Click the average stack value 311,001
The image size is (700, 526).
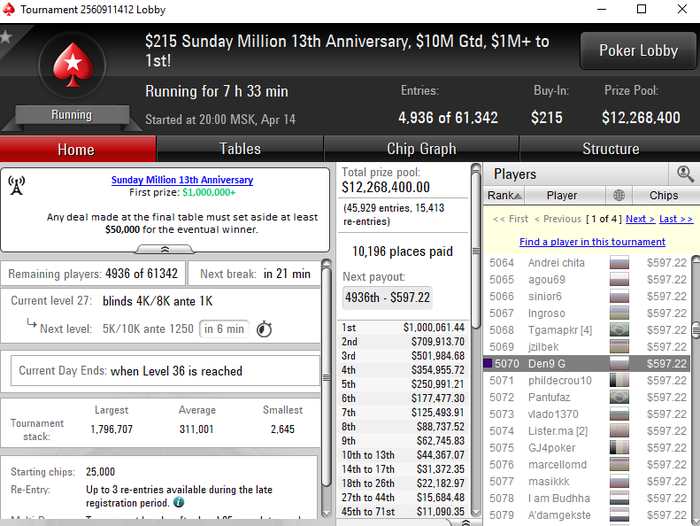click(x=196, y=429)
